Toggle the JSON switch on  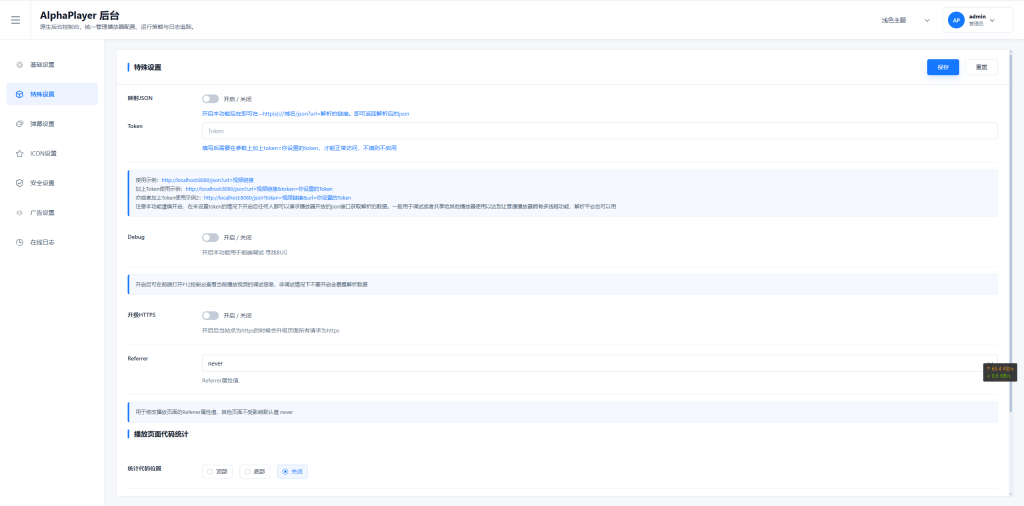(210, 99)
